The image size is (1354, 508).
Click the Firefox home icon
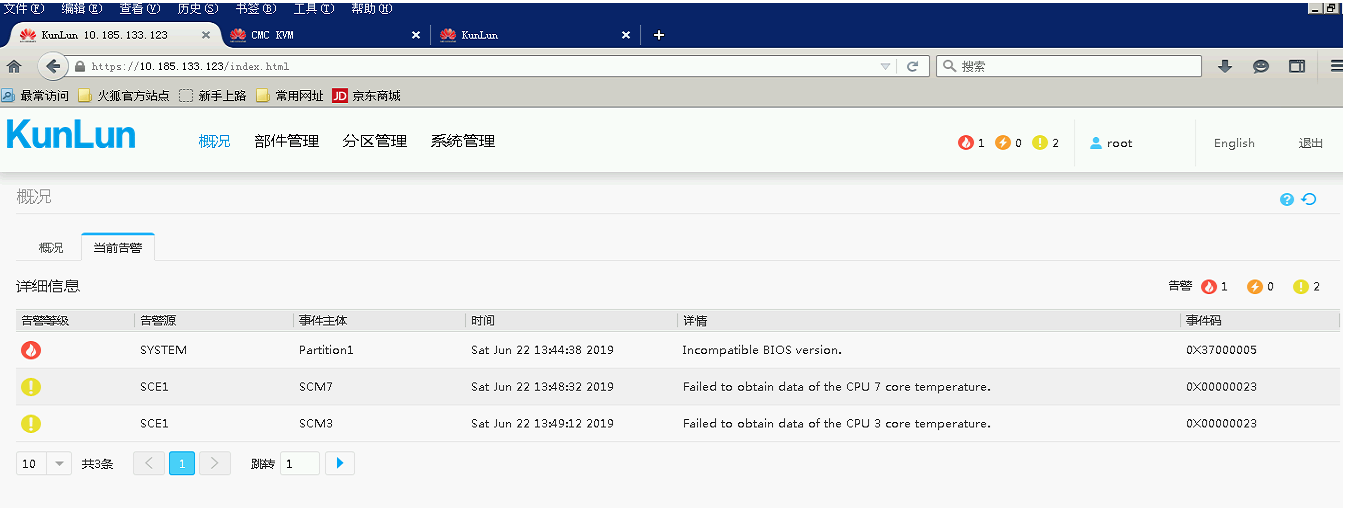click(x=14, y=66)
